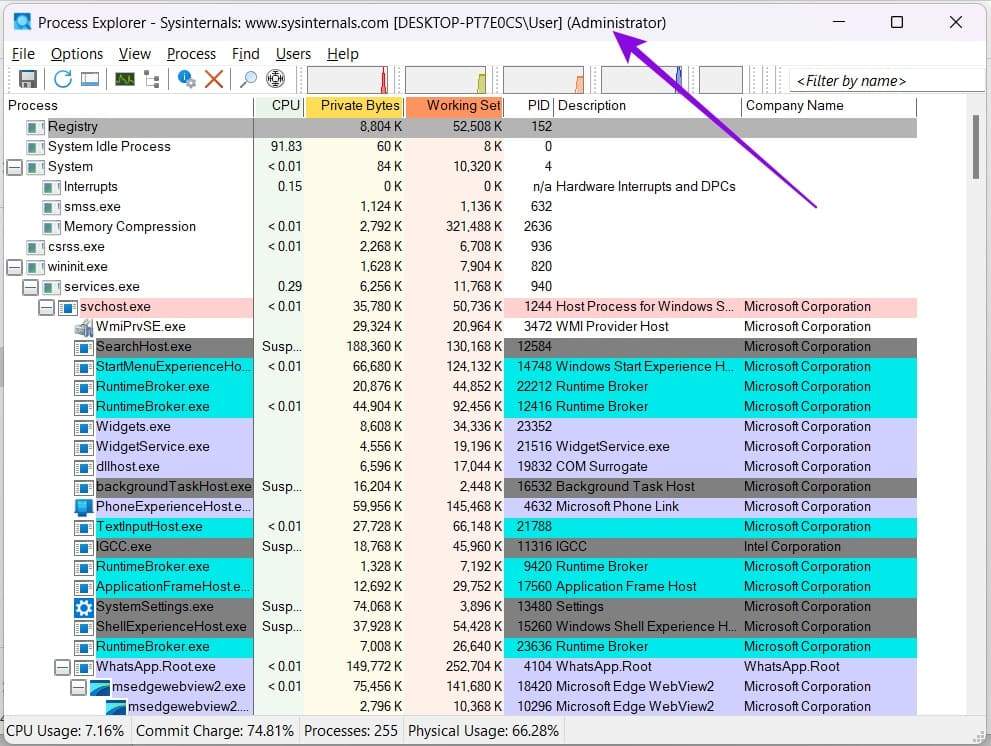This screenshot has width=991, height=746.
Task: Collapse the msedgewebview2.exe tree node
Action: point(78,687)
